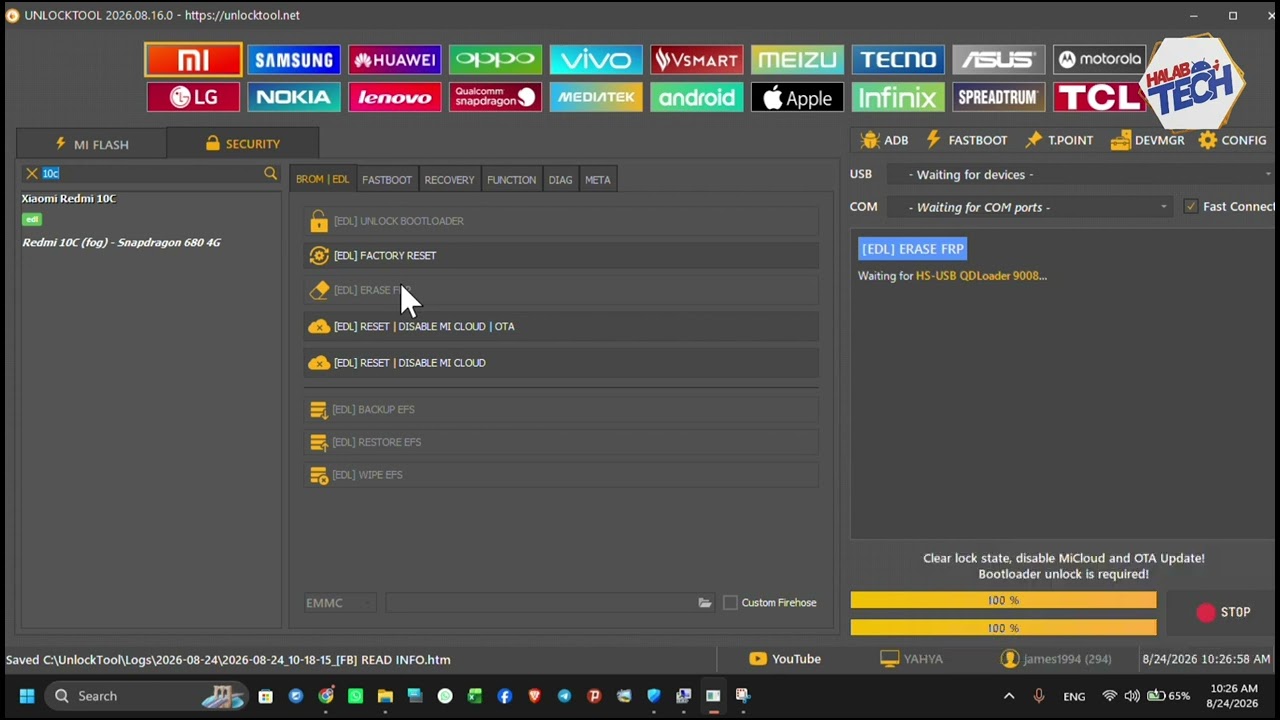1280x720 pixels.
Task: Open the Huawei brand section
Action: point(395,60)
